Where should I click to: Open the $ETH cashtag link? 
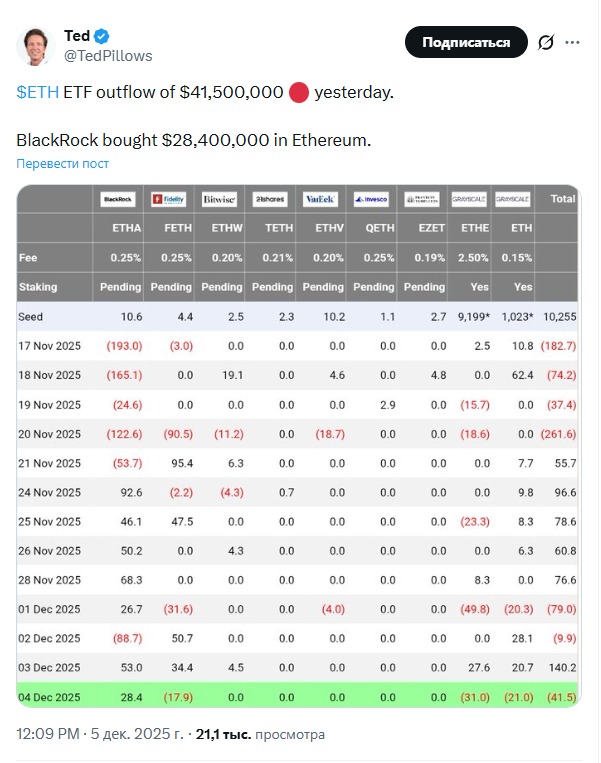point(38,93)
